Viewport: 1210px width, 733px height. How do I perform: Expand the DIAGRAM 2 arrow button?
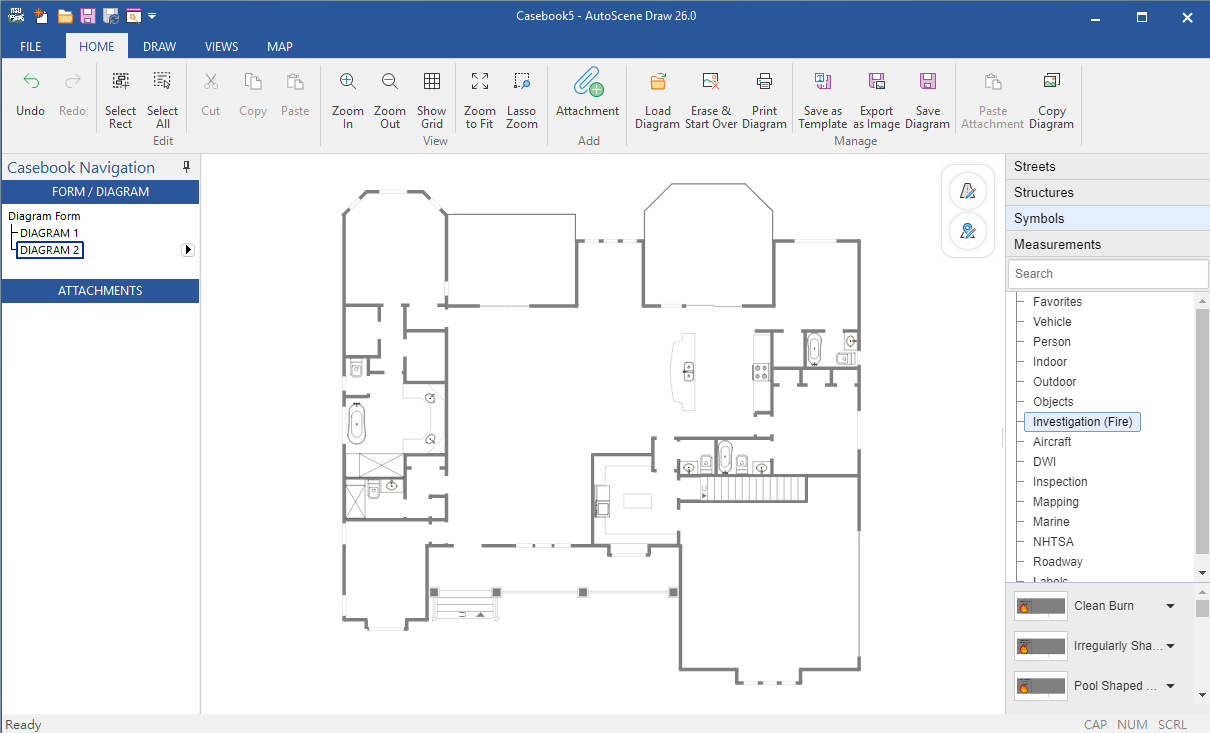pos(187,250)
